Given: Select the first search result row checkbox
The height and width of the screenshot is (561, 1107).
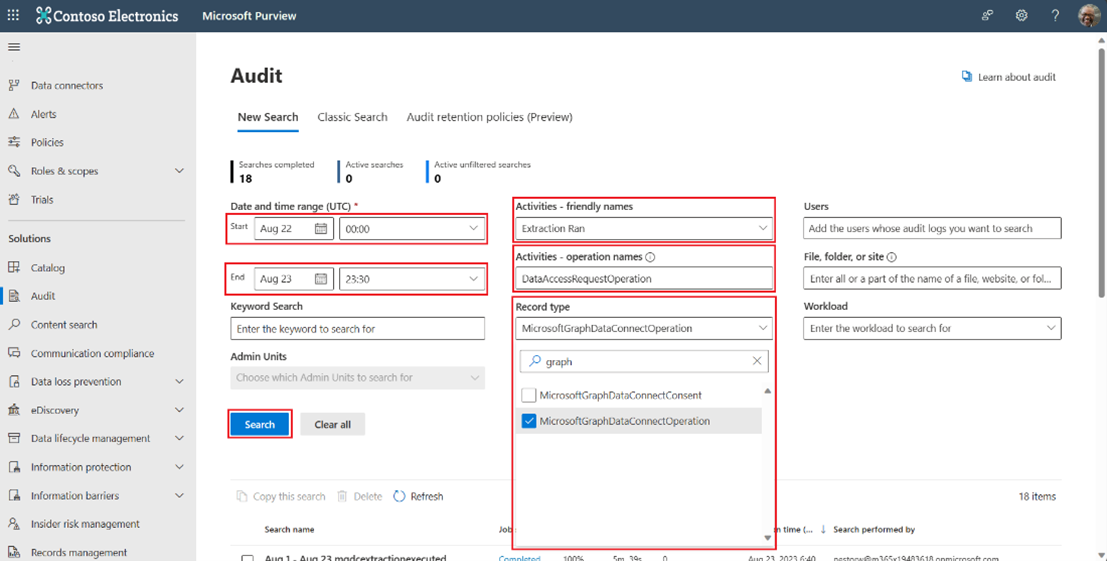Looking at the screenshot, I should (247, 558).
